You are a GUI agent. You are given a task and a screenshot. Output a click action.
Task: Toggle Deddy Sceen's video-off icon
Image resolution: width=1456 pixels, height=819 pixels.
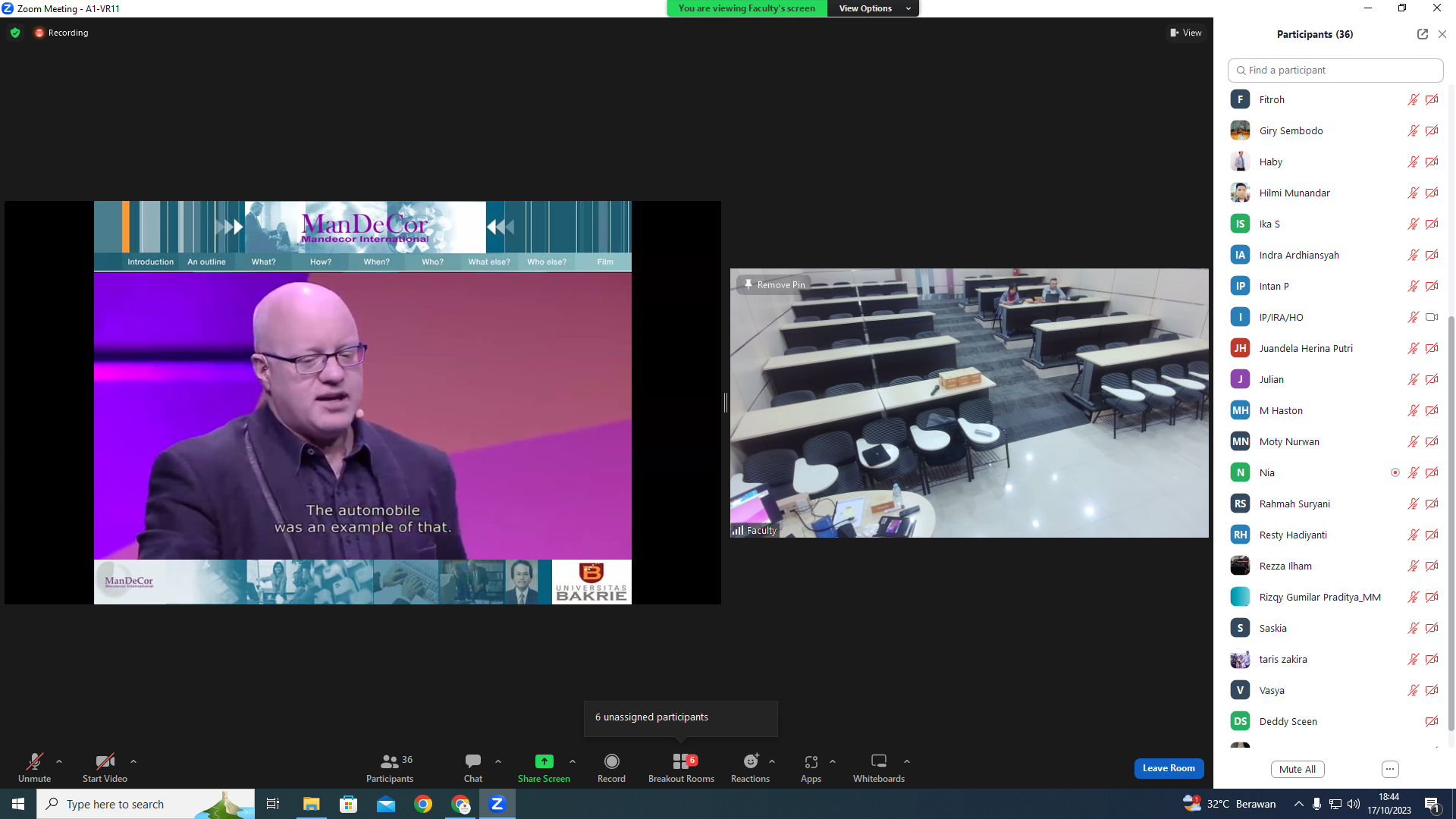point(1432,721)
